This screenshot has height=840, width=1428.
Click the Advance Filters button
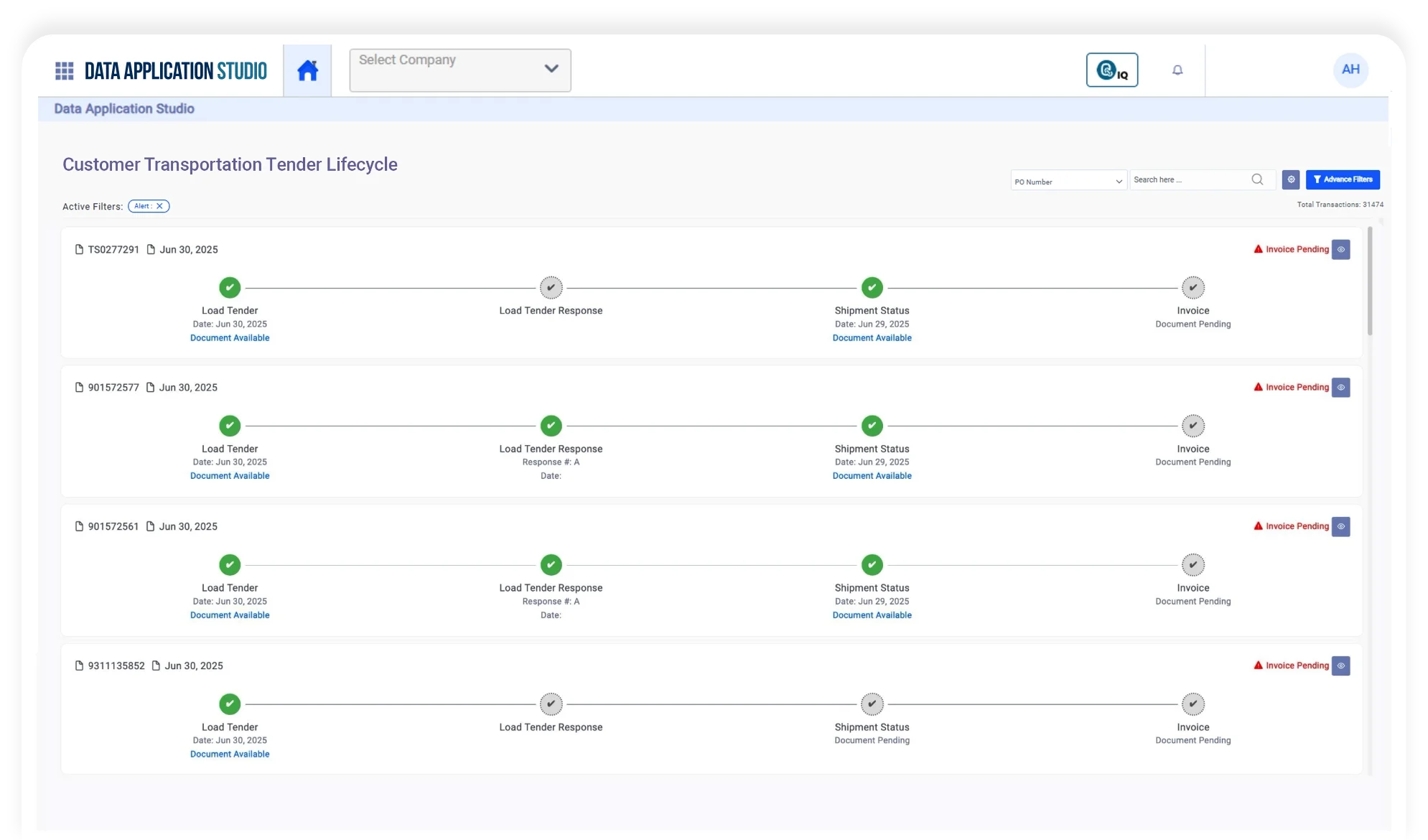1343,179
